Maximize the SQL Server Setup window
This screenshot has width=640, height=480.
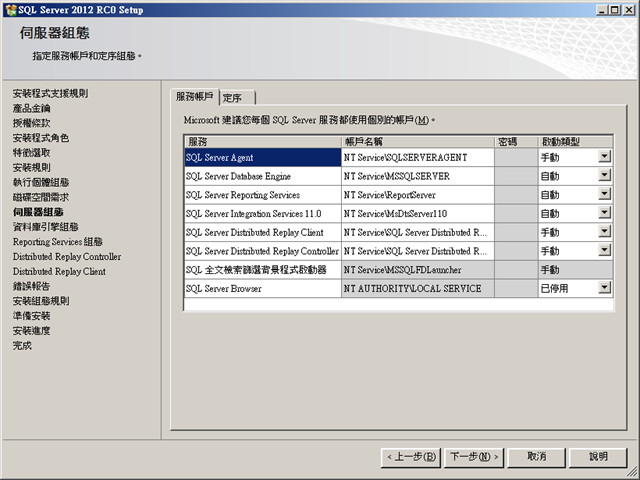click(x=614, y=10)
